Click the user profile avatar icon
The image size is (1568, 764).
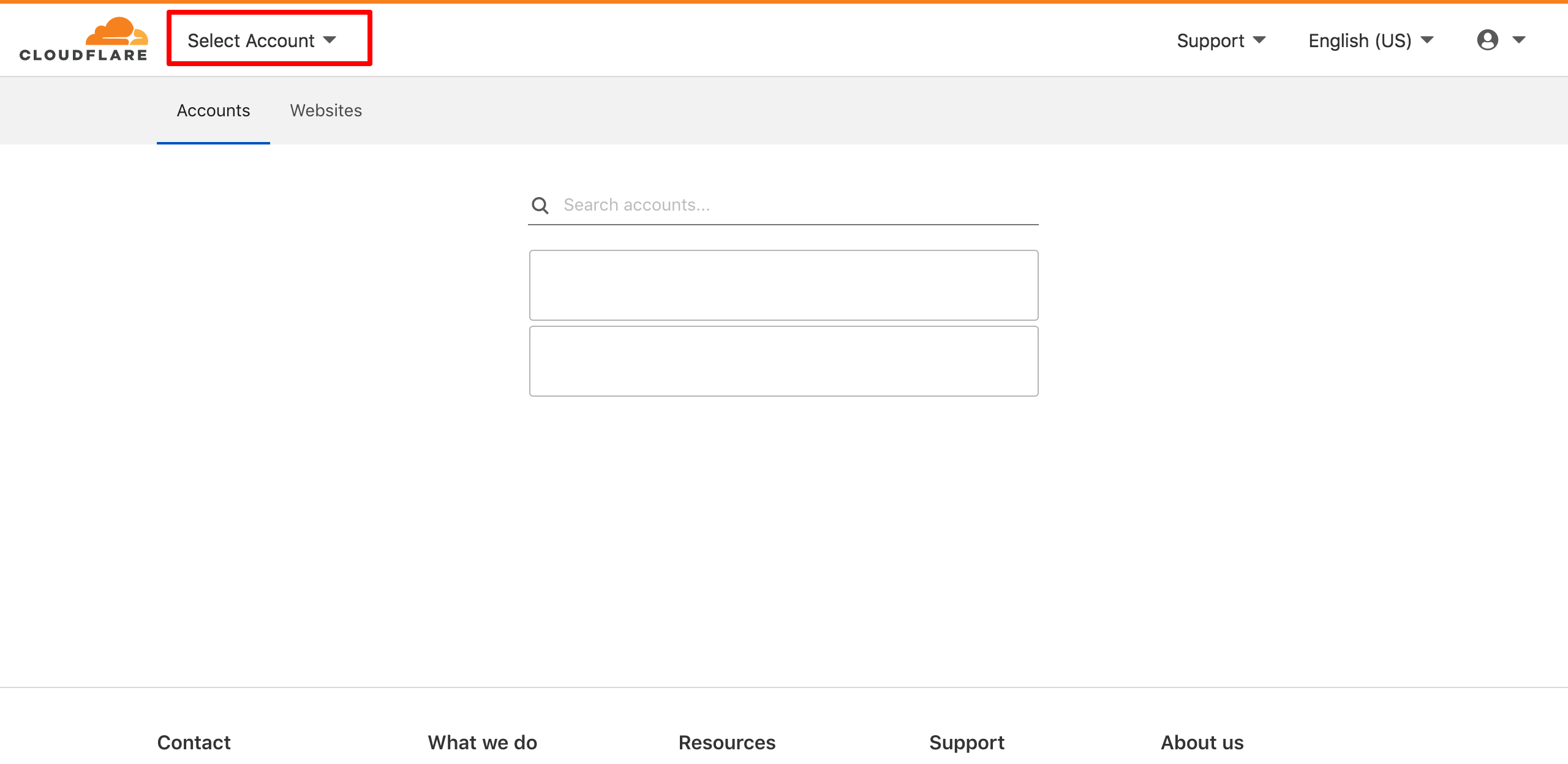[x=1487, y=40]
